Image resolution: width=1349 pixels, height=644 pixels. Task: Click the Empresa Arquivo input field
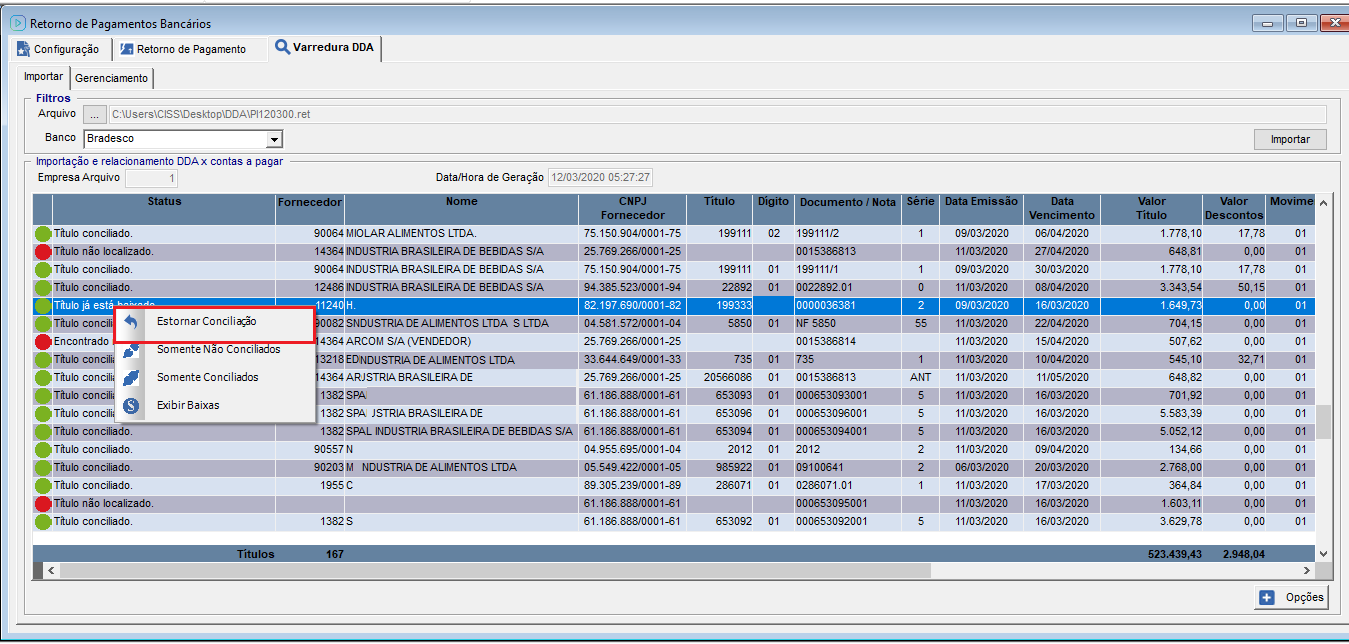[152, 178]
